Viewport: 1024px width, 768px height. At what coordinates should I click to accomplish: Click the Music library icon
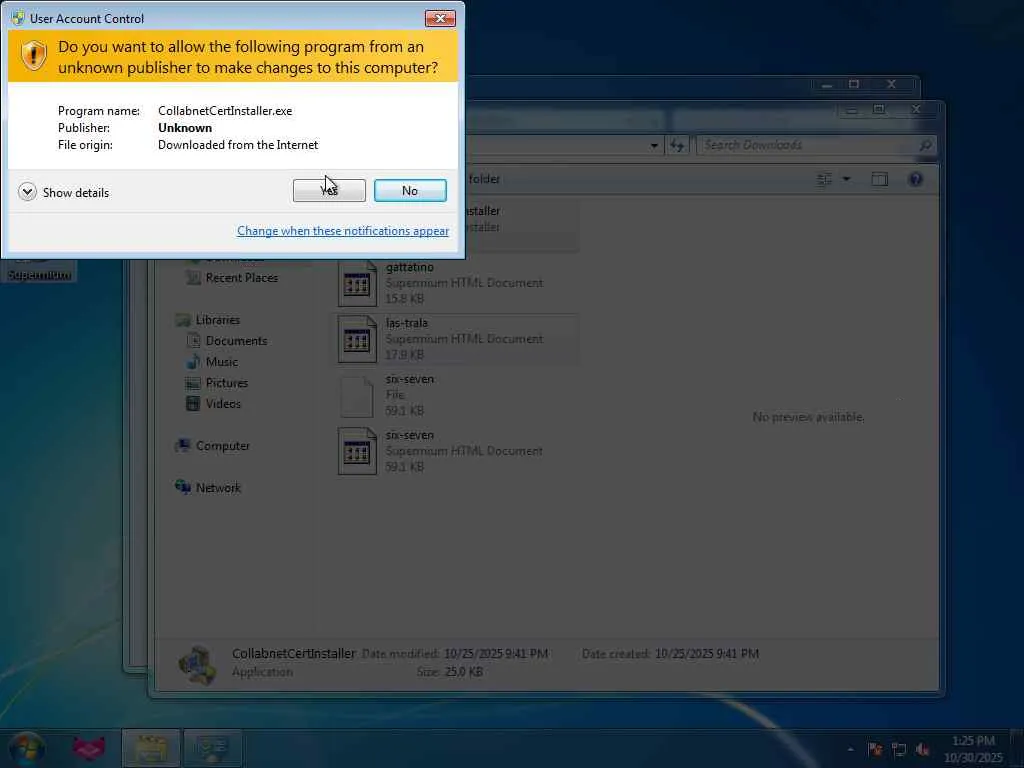193,361
